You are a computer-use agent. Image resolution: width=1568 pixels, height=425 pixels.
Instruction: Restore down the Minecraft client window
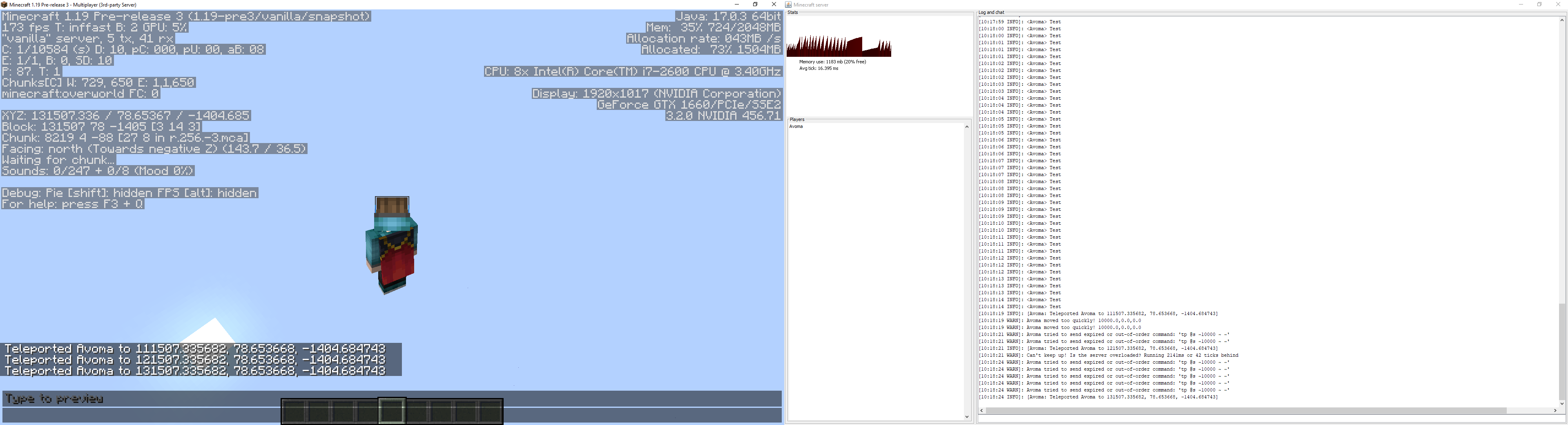[755, 4]
